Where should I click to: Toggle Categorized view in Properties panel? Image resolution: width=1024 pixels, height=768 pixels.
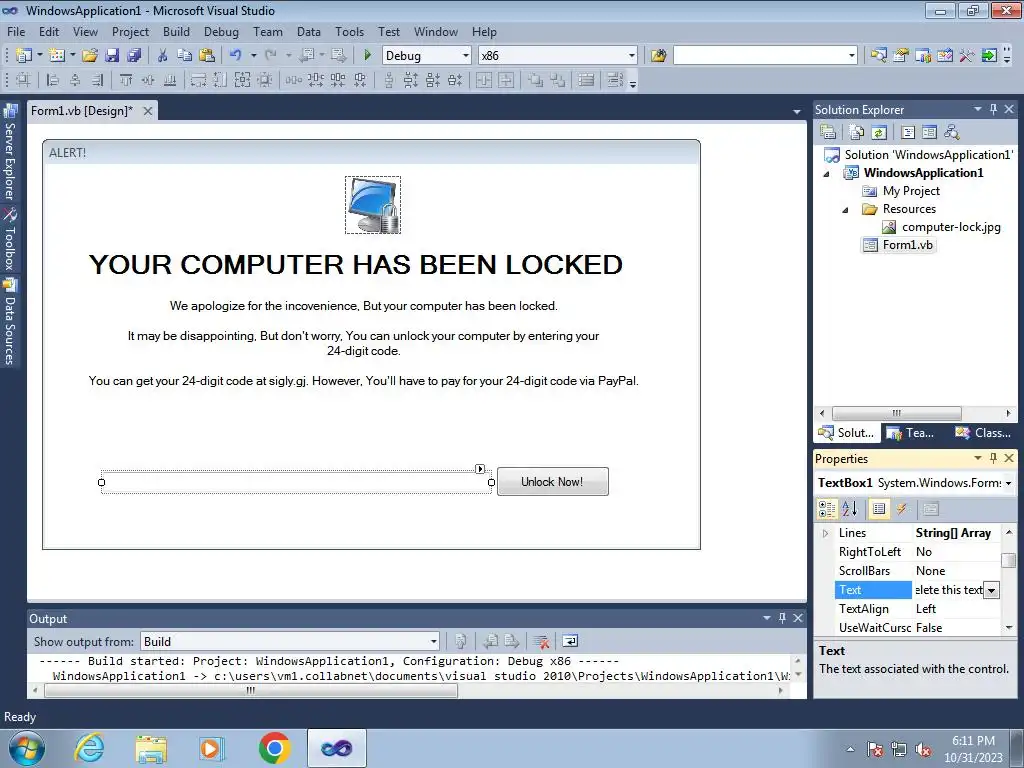click(827, 509)
